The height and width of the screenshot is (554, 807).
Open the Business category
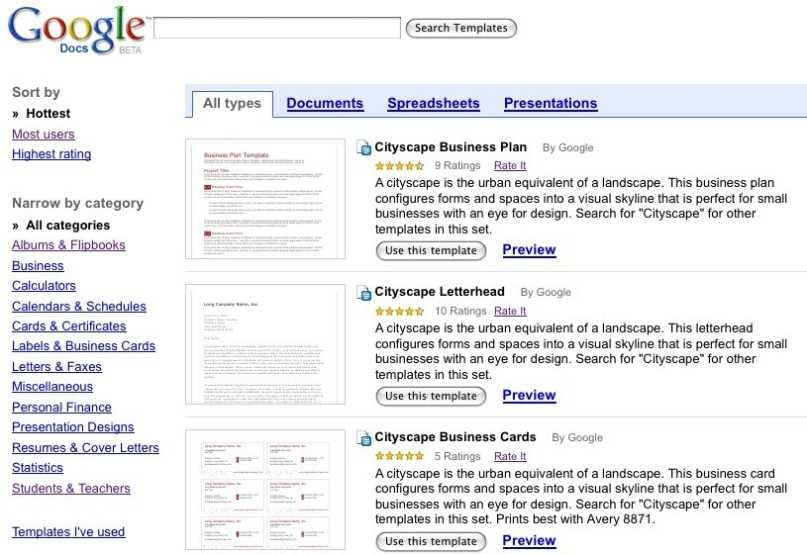click(x=38, y=266)
